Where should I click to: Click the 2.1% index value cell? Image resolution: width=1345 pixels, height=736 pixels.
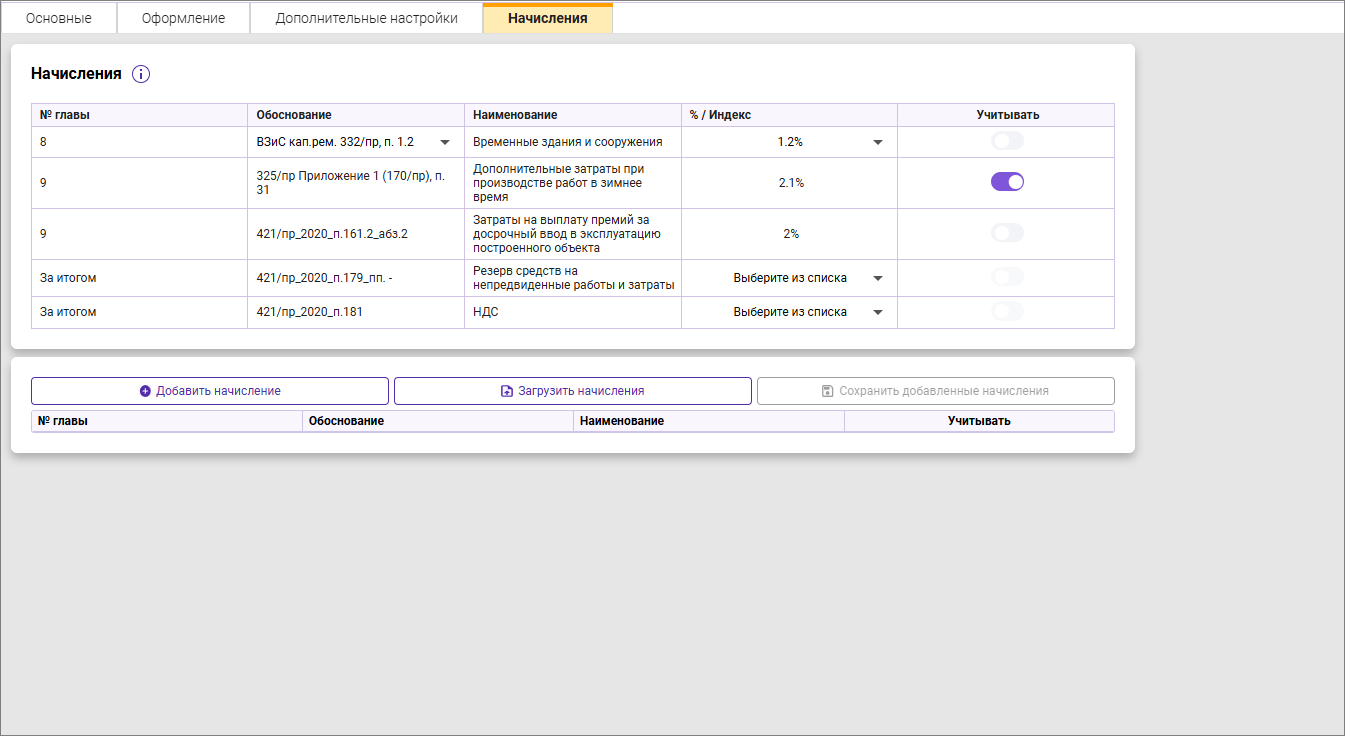[x=790, y=183]
